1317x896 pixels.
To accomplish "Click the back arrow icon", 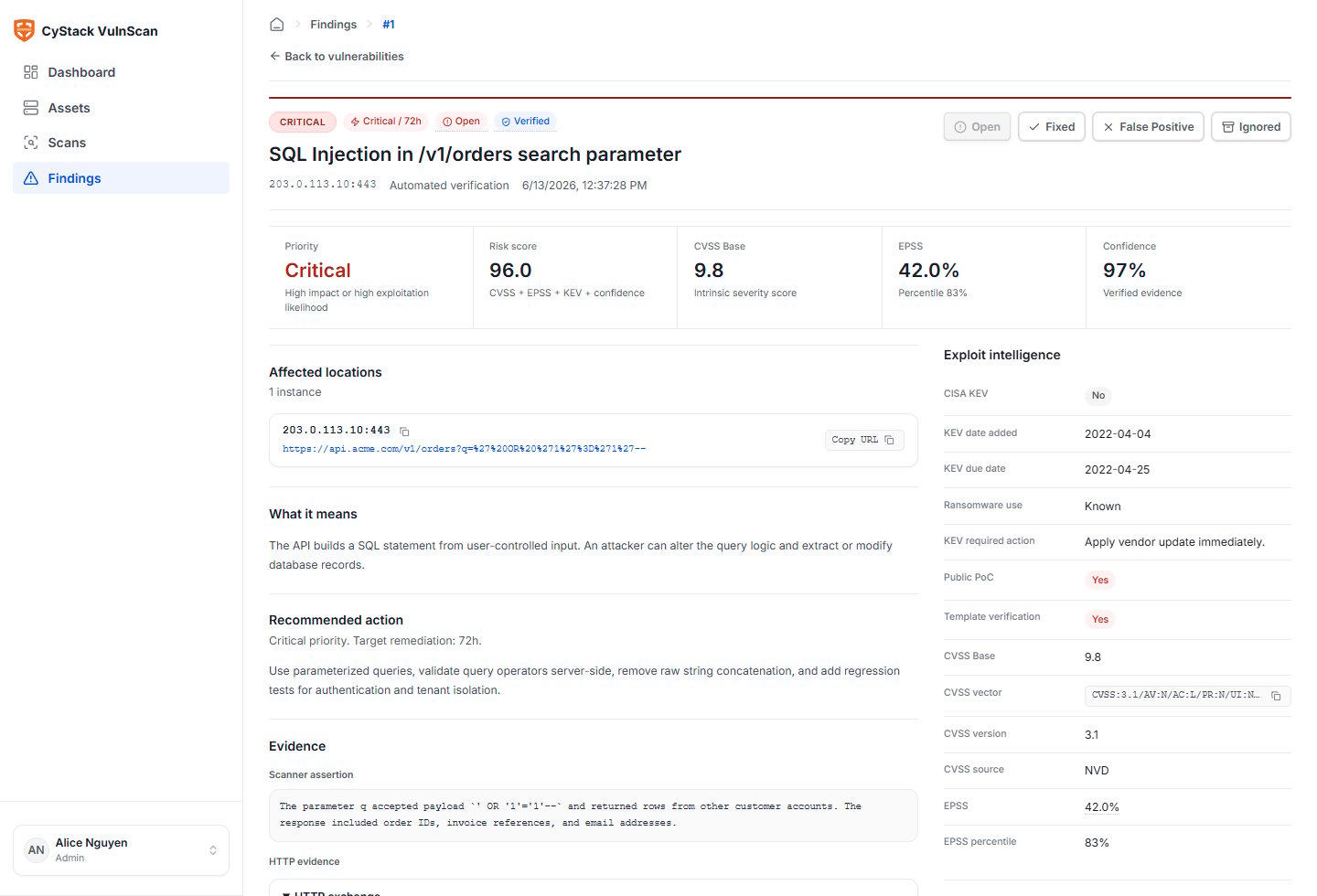I will pos(274,56).
